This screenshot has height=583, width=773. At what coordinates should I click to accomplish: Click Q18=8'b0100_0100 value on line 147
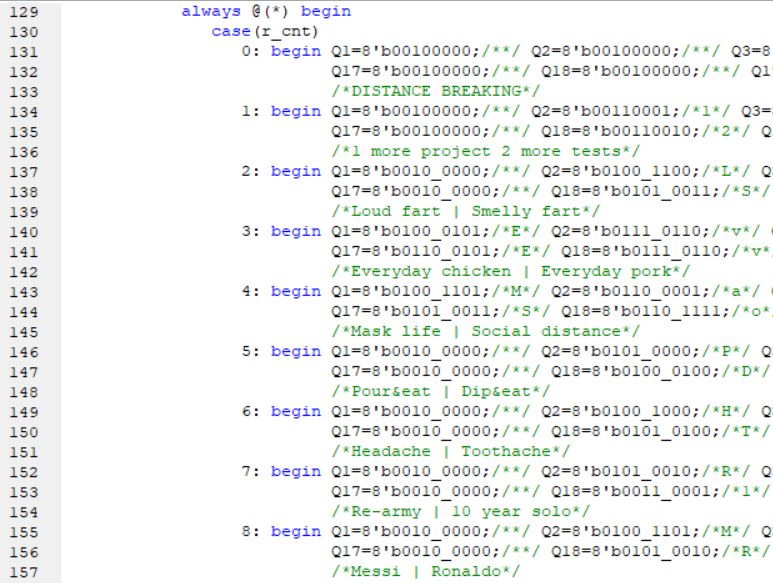(x=636, y=372)
